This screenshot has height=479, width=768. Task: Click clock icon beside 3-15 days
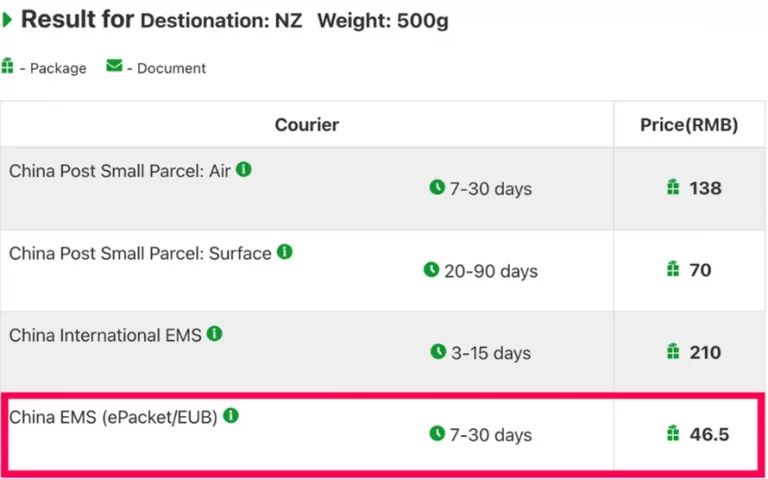pyautogui.click(x=438, y=352)
